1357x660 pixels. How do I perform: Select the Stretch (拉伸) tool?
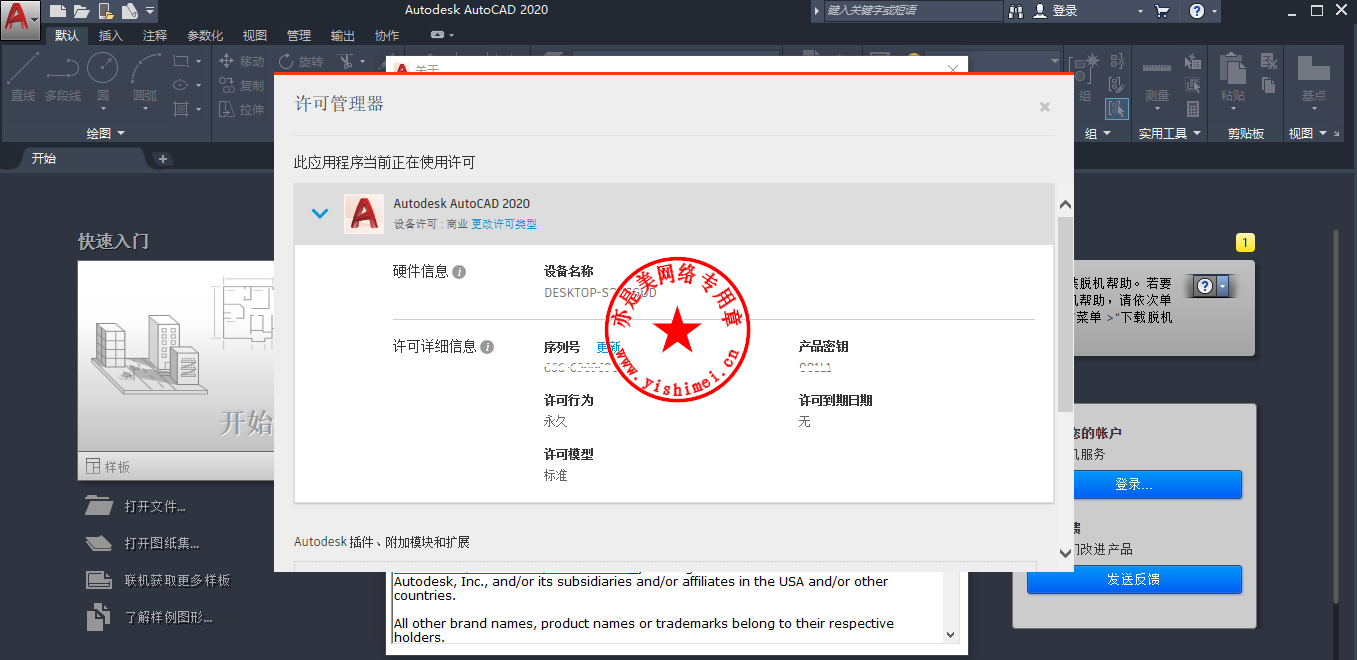pos(241,109)
